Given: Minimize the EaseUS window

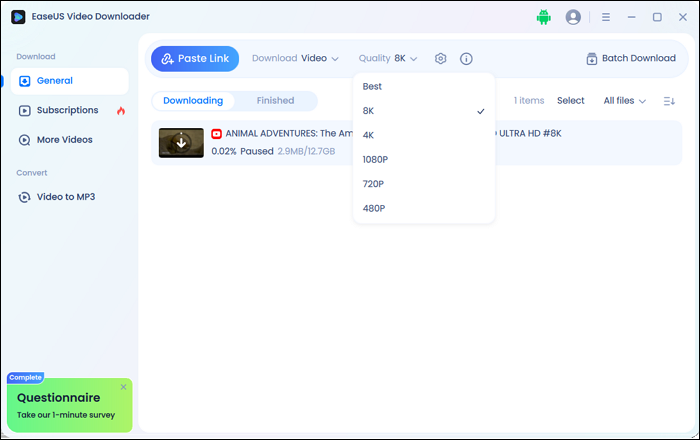Looking at the screenshot, I should coord(631,17).
